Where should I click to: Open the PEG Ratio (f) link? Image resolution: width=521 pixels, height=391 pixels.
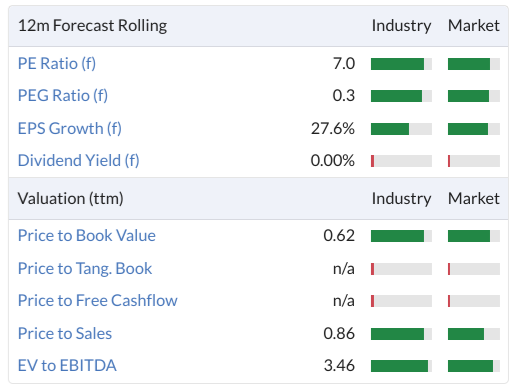63,96
